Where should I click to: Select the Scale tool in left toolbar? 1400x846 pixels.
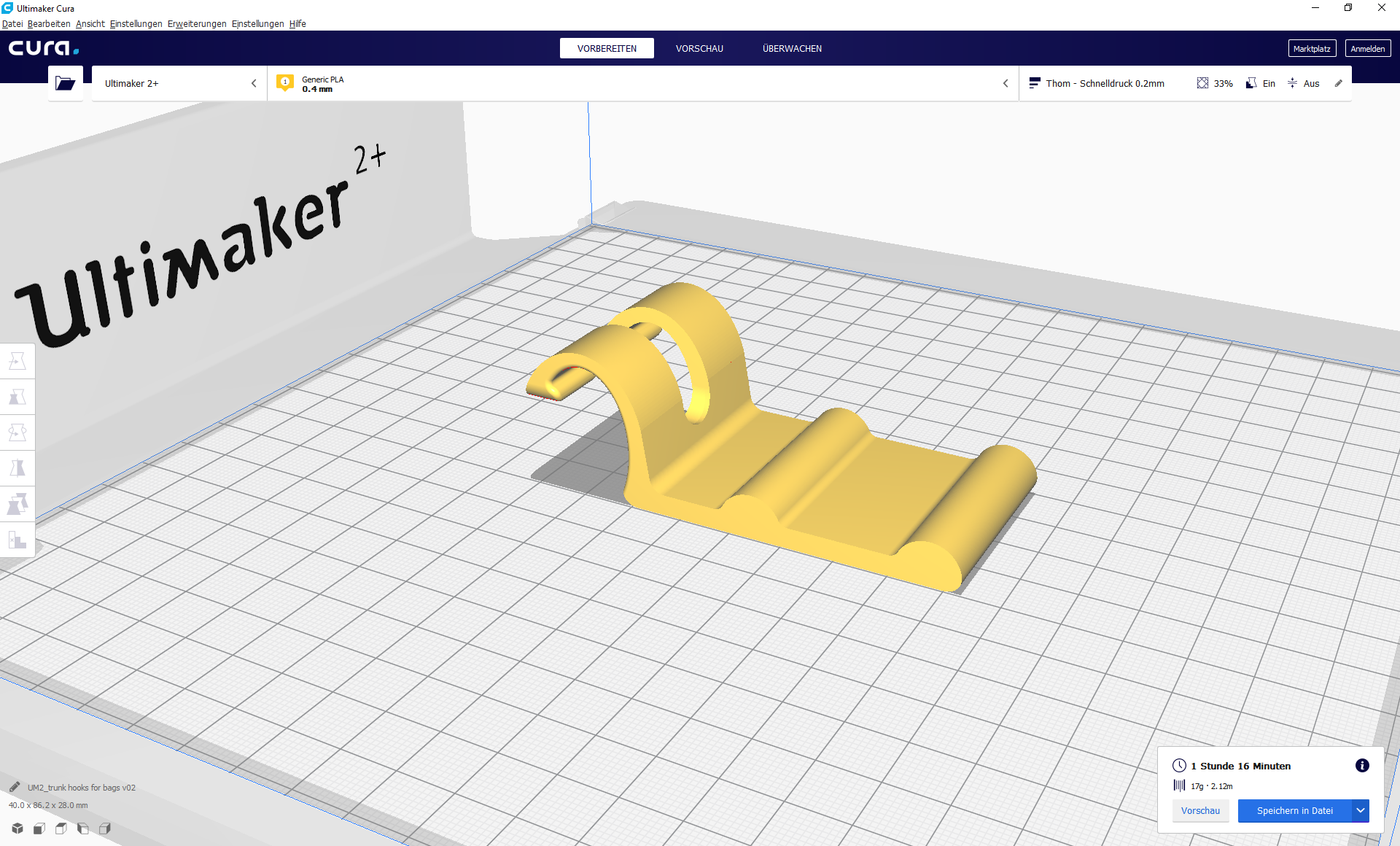pos(17,397)
